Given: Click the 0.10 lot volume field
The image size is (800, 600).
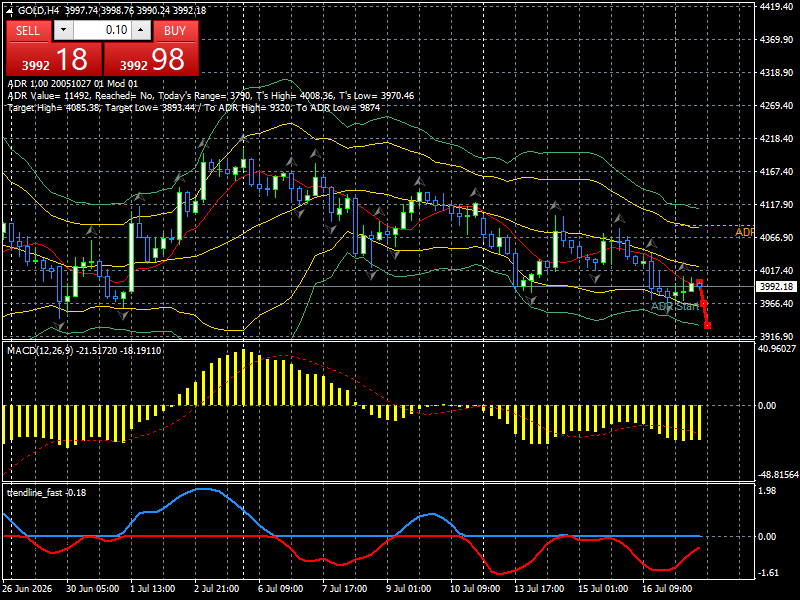Looking at the screenshot, I should click(x=102, y=30).
